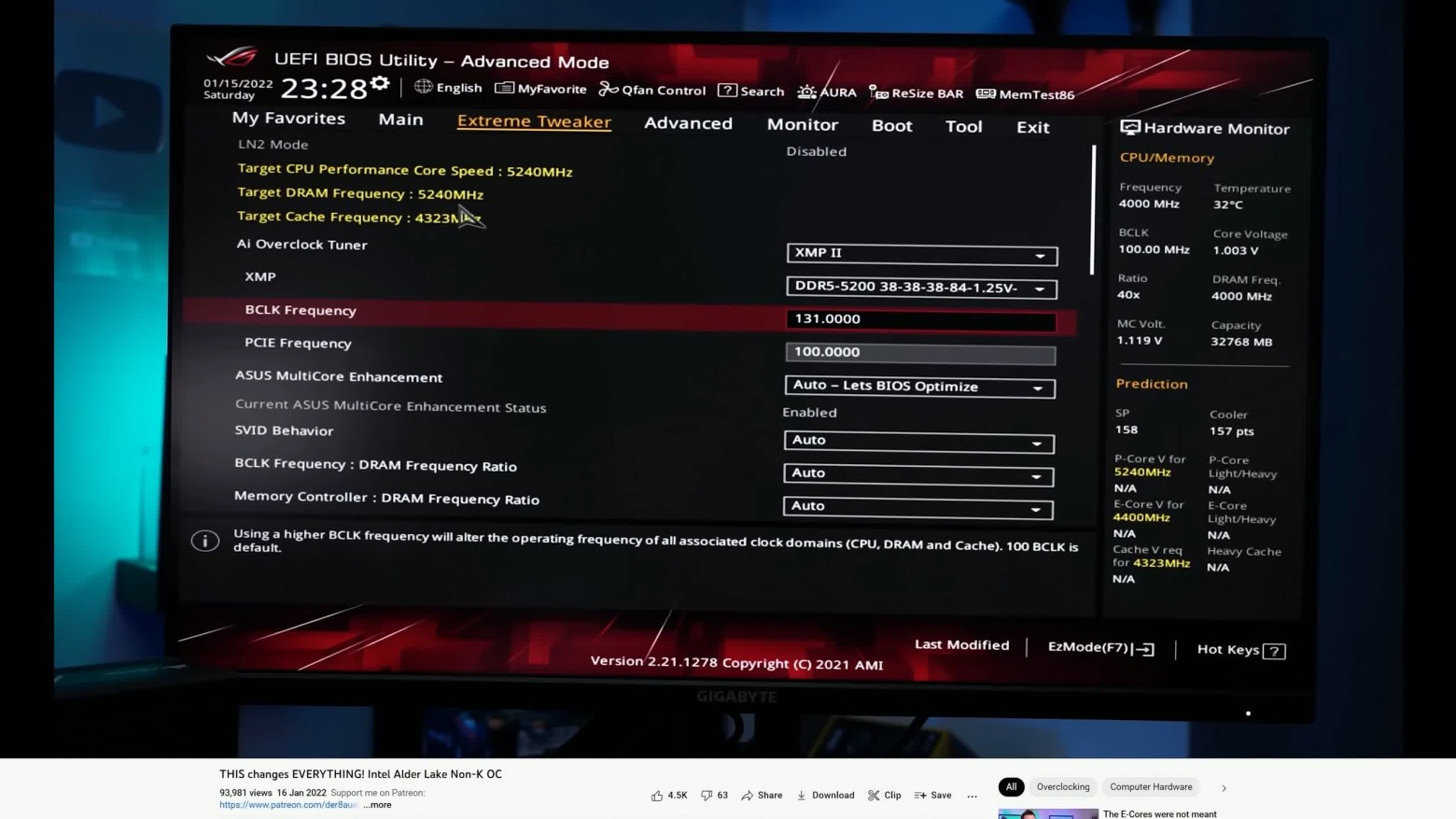Open the Exit tab
Screen dimensions: 1456x819
[x=1033, y=128]
